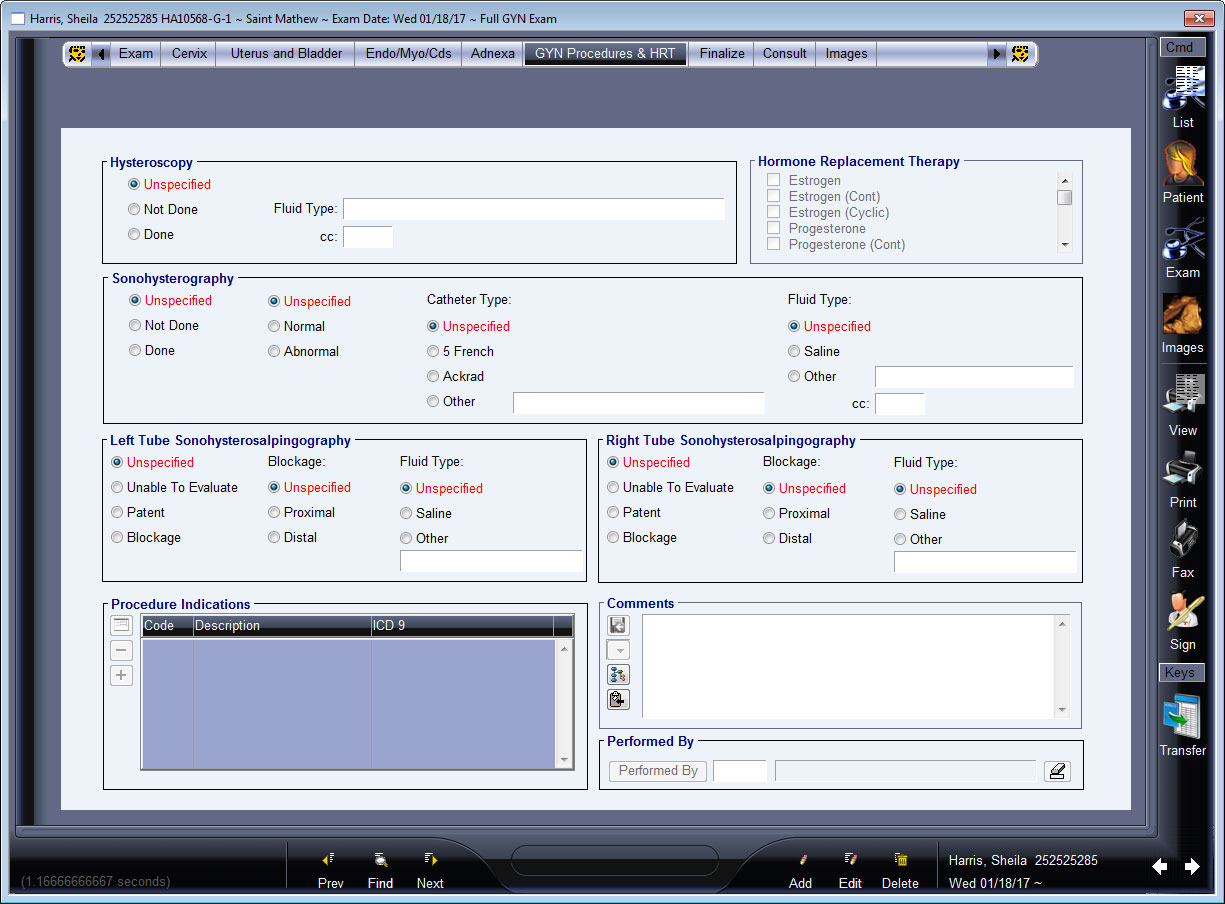Click the ICD 9 column header
The width and height of the screenshot is (1225, 904).
click(461, 626)
